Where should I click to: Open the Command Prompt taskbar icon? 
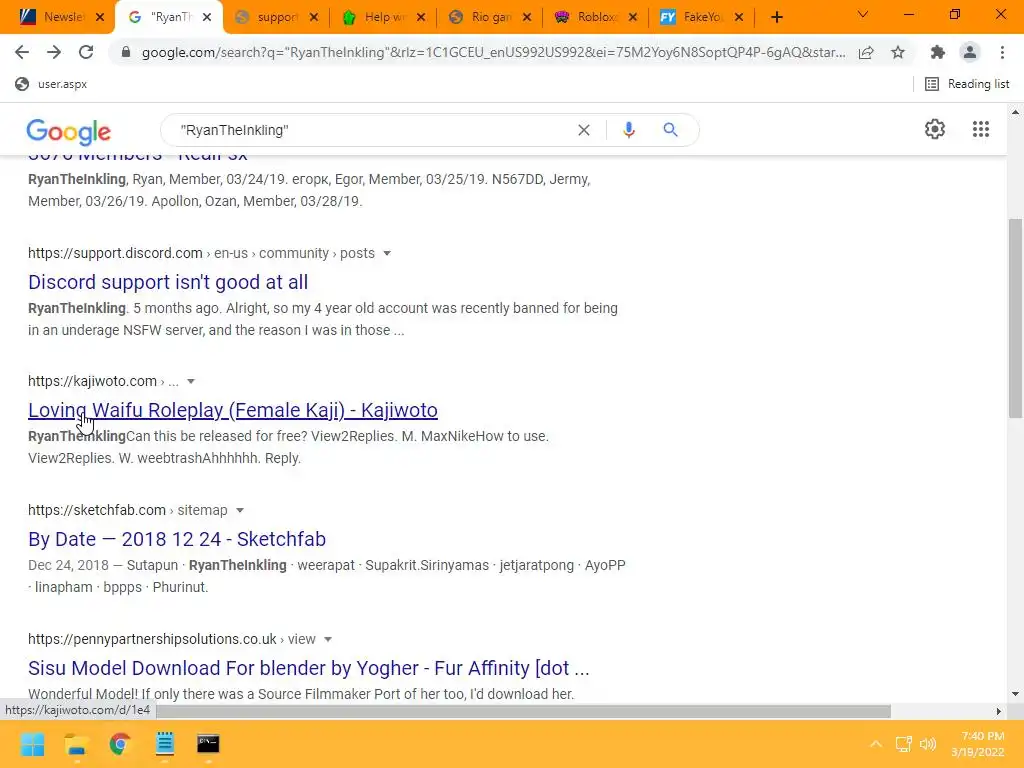tap(208, 744)
